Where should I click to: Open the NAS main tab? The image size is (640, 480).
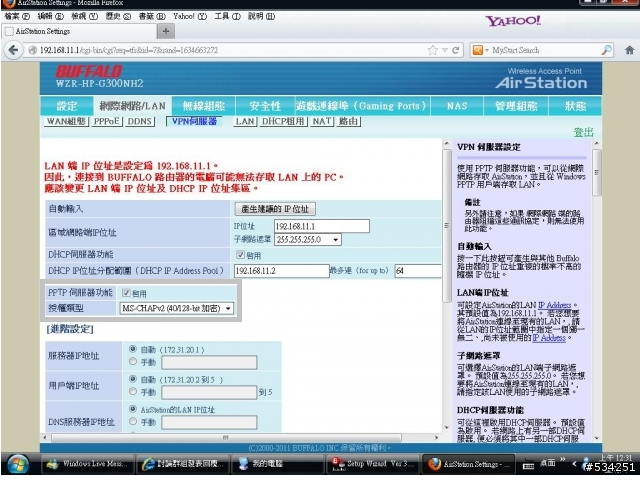(457, 106)
